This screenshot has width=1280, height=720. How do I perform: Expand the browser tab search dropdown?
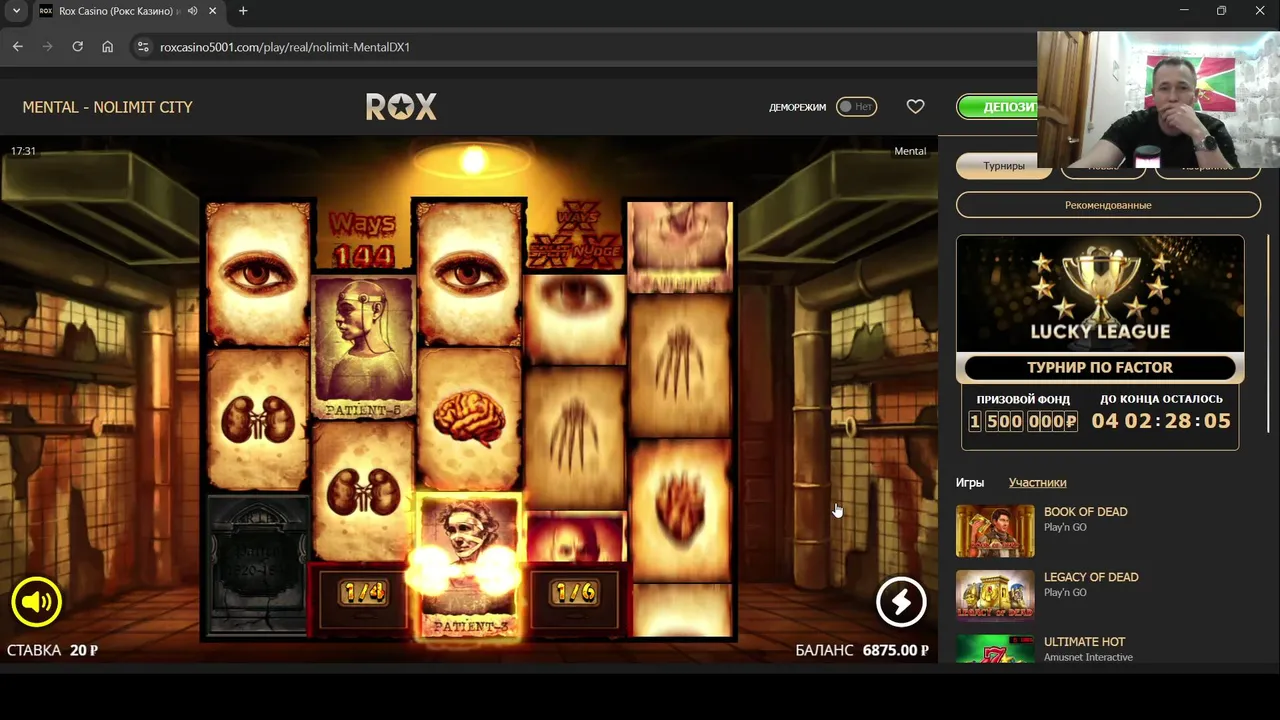pyautogui.click(x=16, y=11)
